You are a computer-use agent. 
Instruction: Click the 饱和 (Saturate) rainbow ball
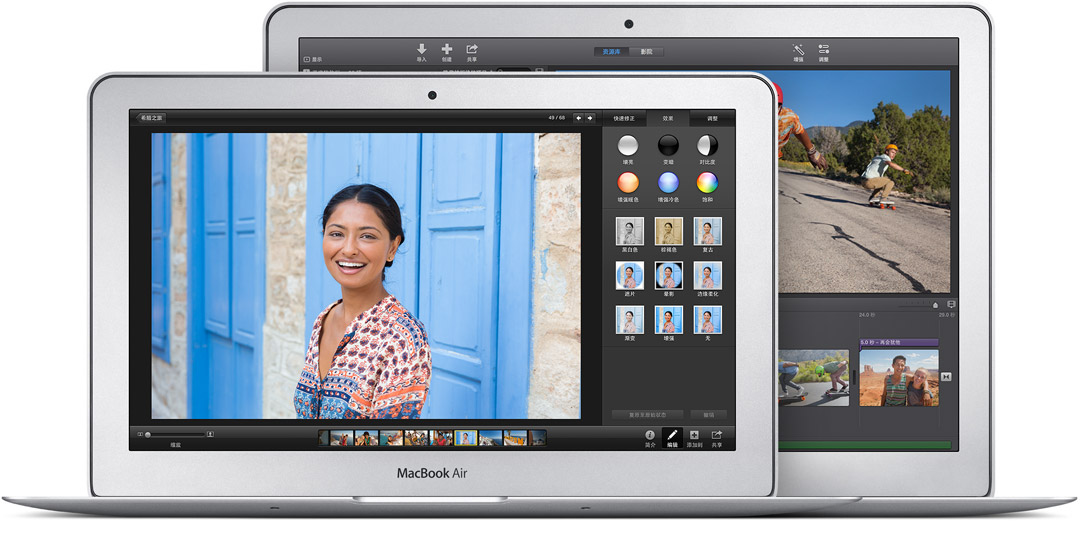tap(707, 183)
